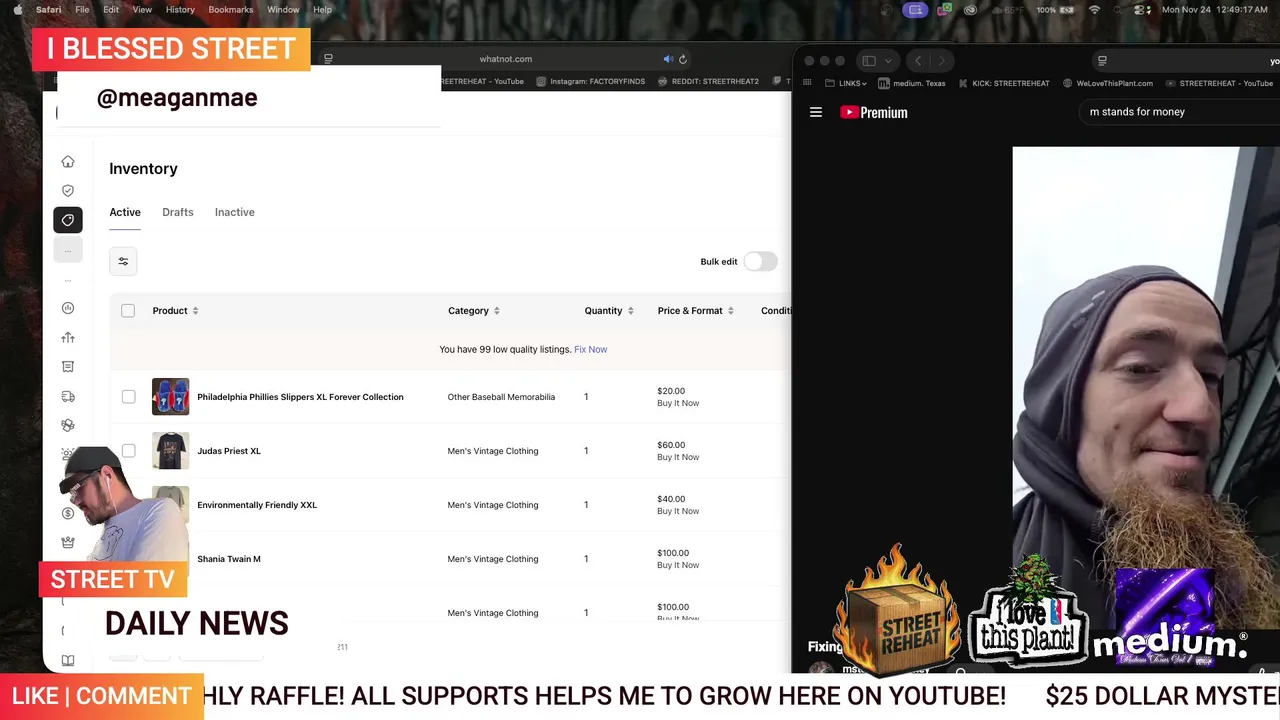
Task: Open the Environmentally Friendly XXL listing
Action: tap(257, 505)
